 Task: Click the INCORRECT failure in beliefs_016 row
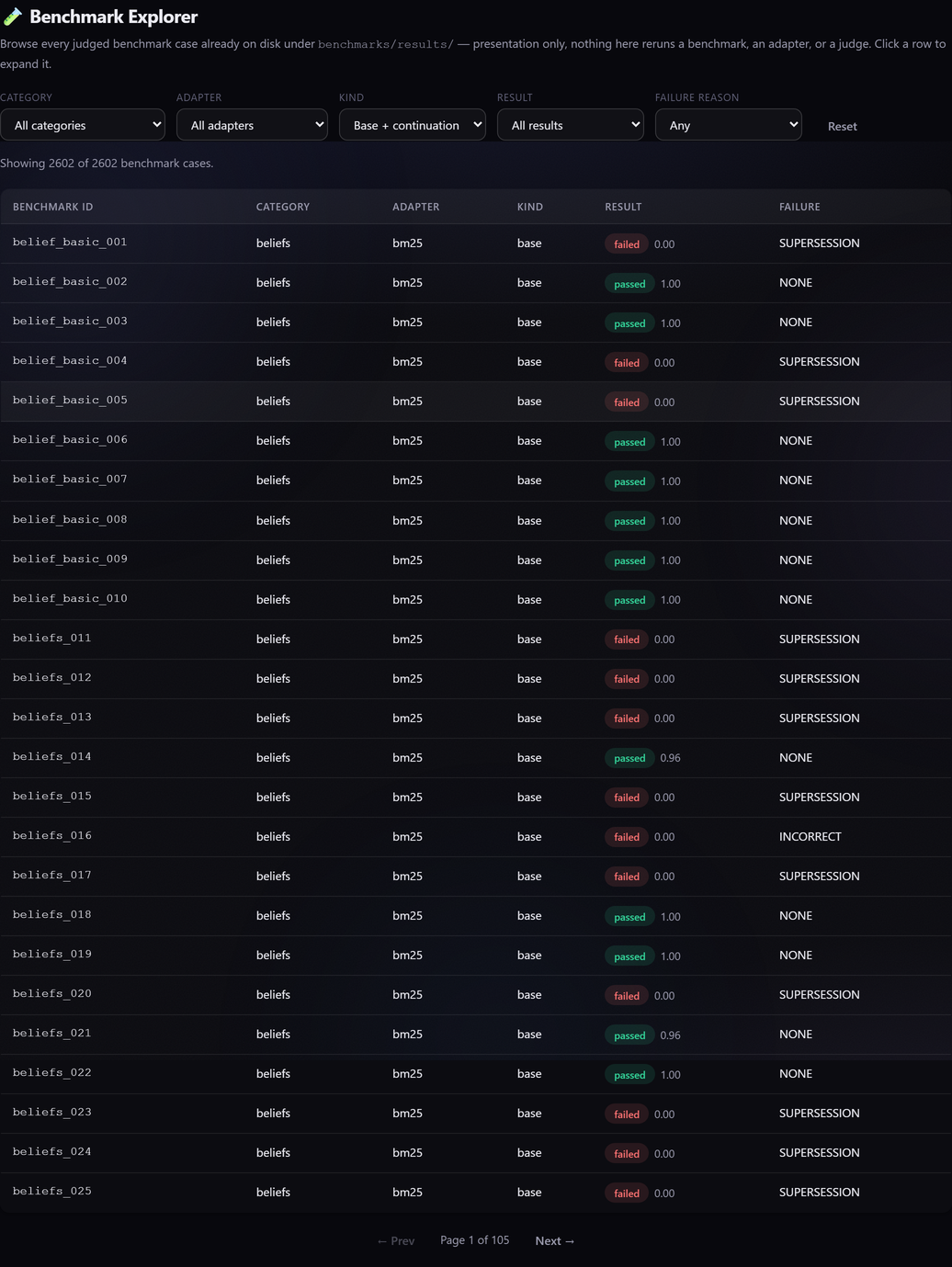(x=810, y=836)
